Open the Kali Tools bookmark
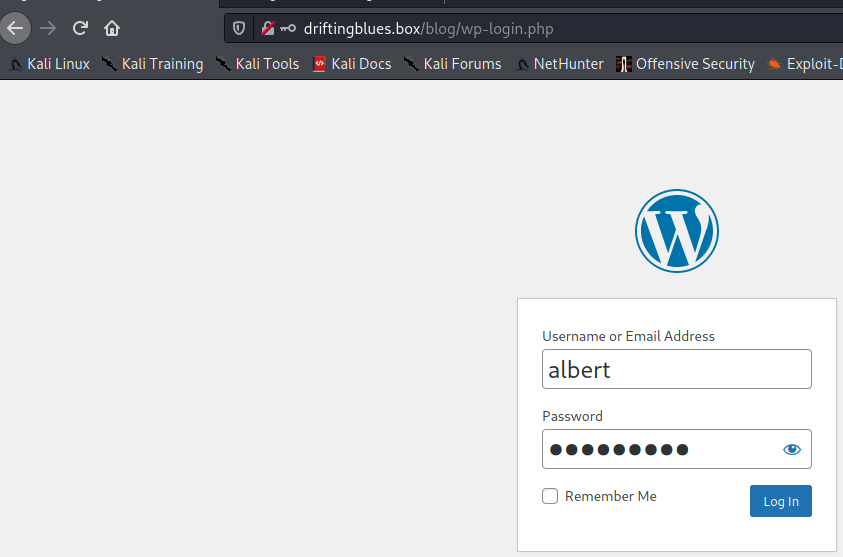Viewport: 843px width, 557px height. 258,64
